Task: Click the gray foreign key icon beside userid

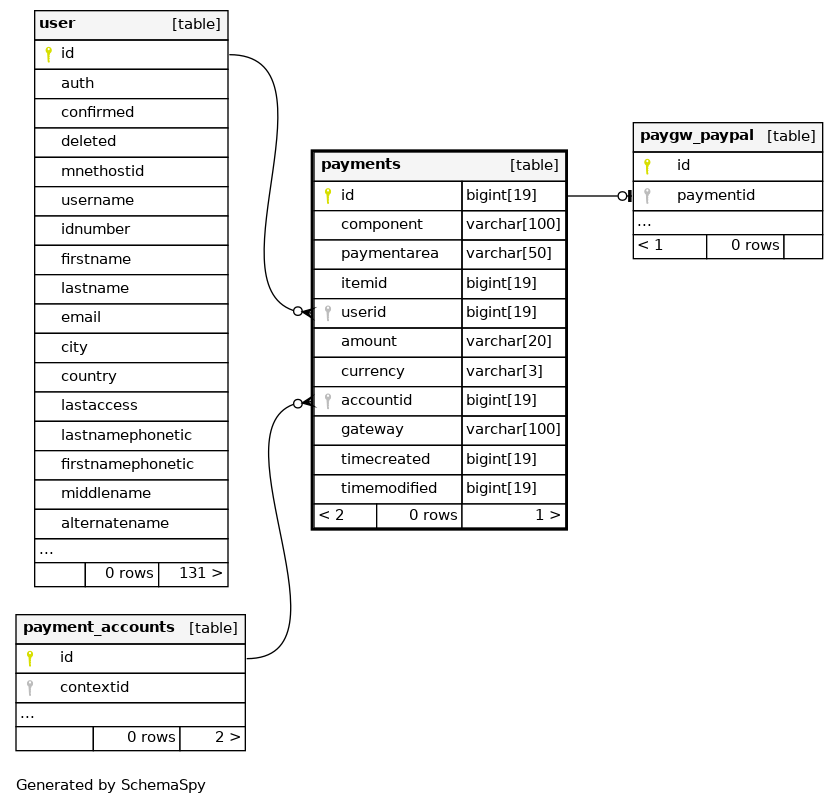Action: click(327, 313)
